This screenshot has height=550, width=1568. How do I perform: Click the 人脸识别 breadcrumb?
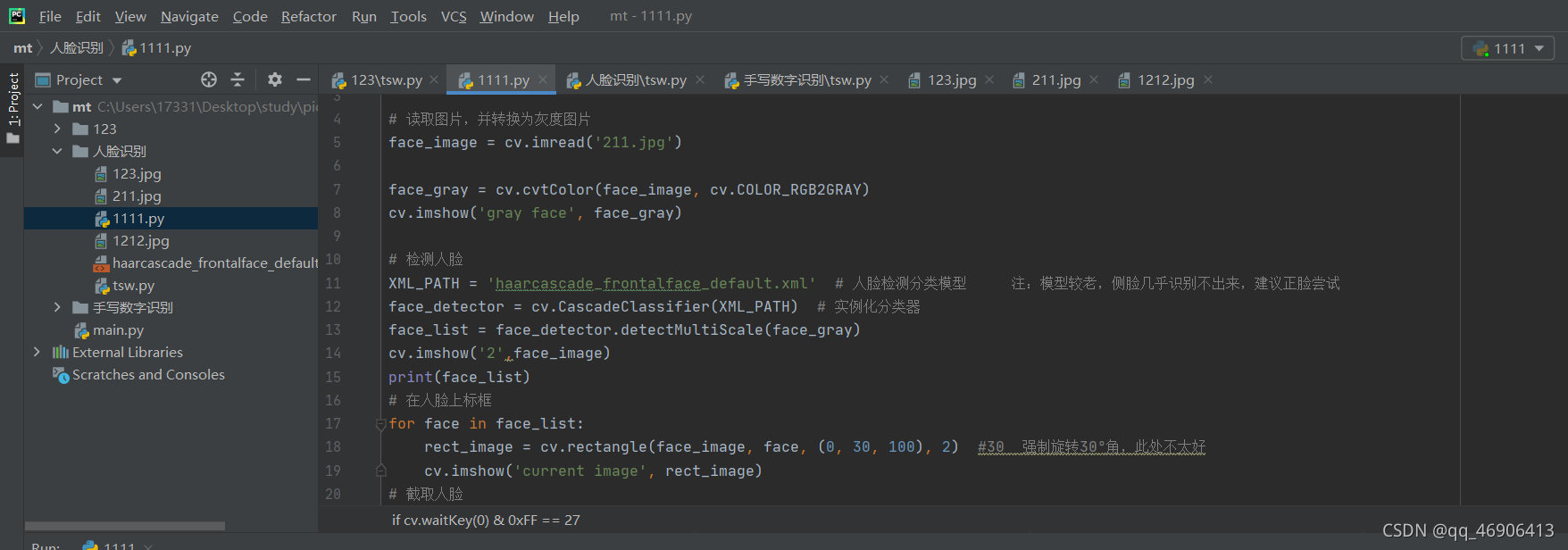(x=77, y=48)
